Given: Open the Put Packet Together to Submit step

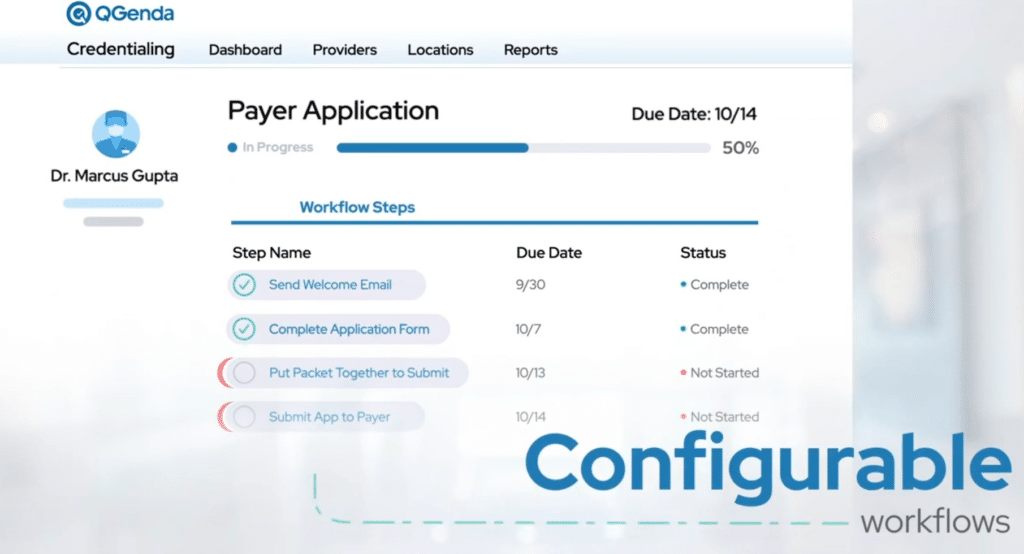Looking at the screenshot, I should click(x=358, y=373).
